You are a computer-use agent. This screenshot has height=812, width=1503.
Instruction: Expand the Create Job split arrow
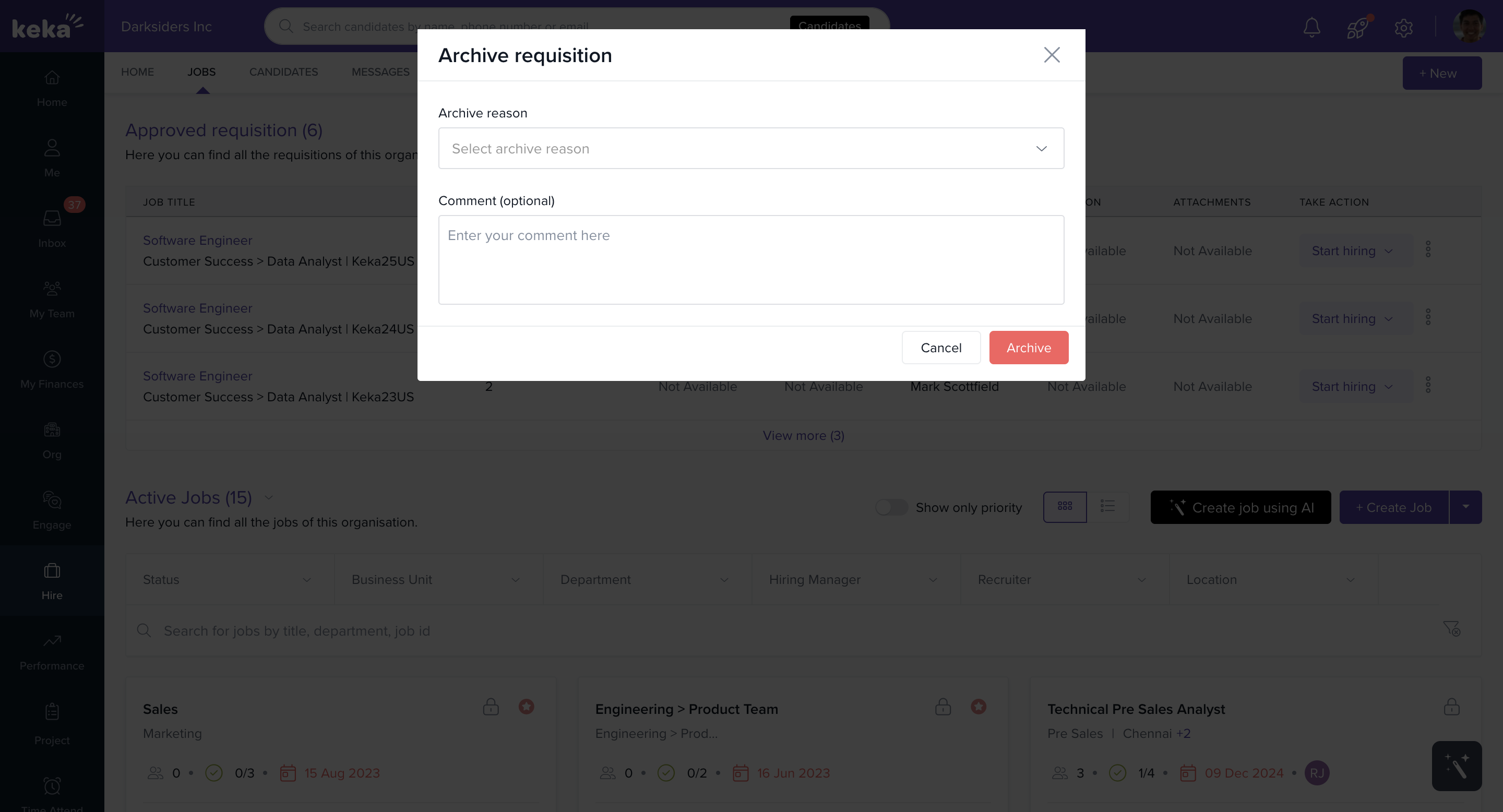[x=1465, y=507]
